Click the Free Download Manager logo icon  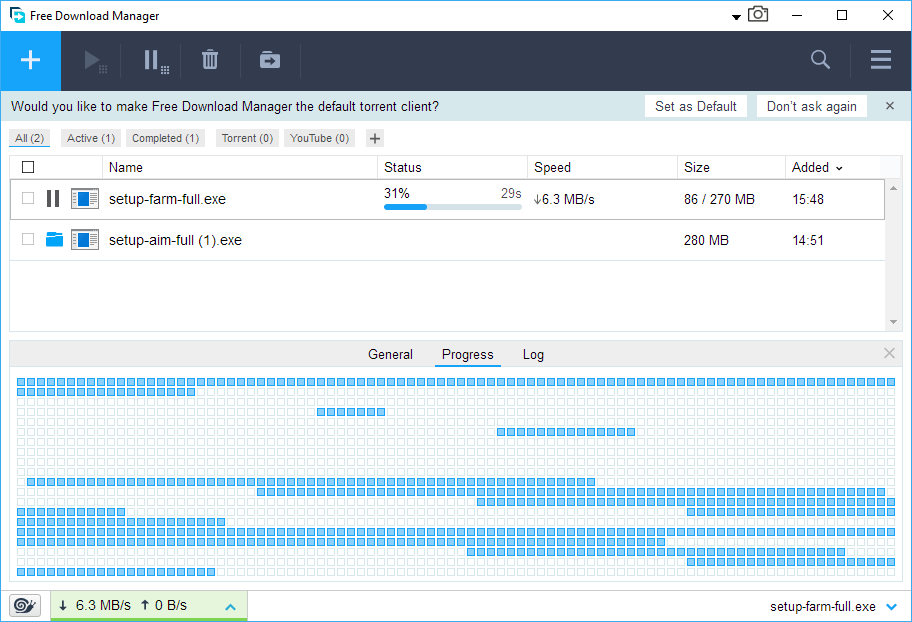[x=17, y=15]
